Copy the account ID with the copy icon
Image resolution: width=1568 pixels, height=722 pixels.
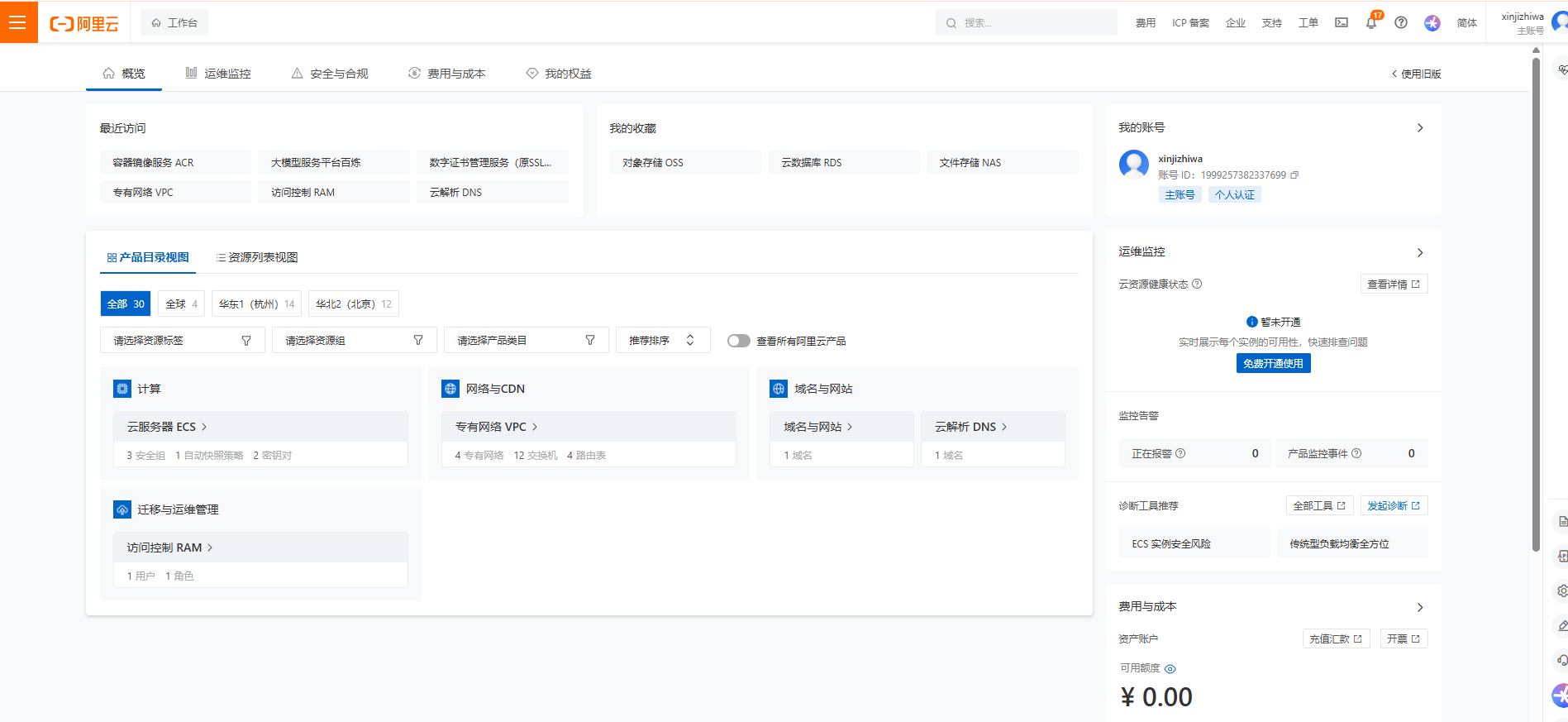[x=1294, y=175]
